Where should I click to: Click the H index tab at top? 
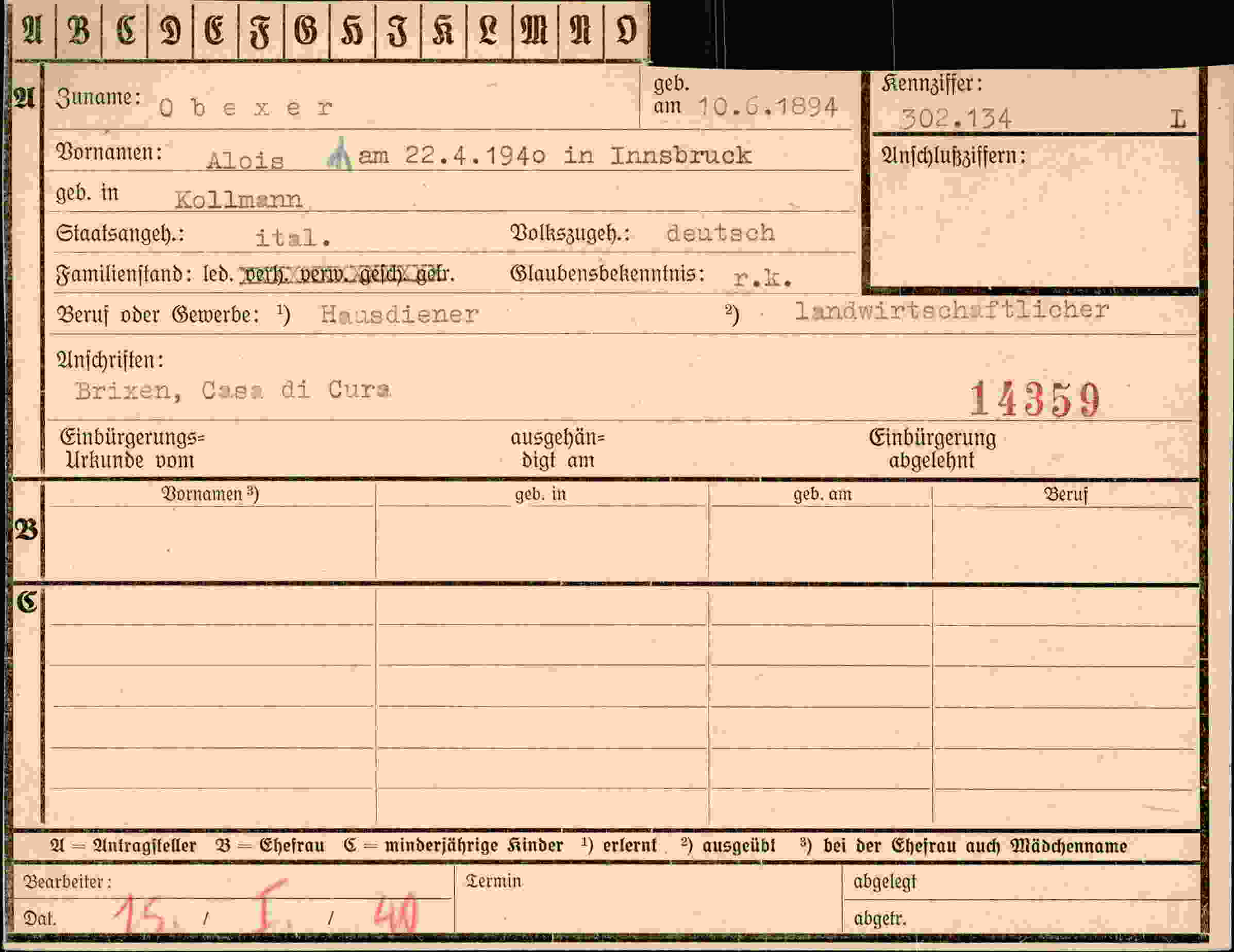352,30
